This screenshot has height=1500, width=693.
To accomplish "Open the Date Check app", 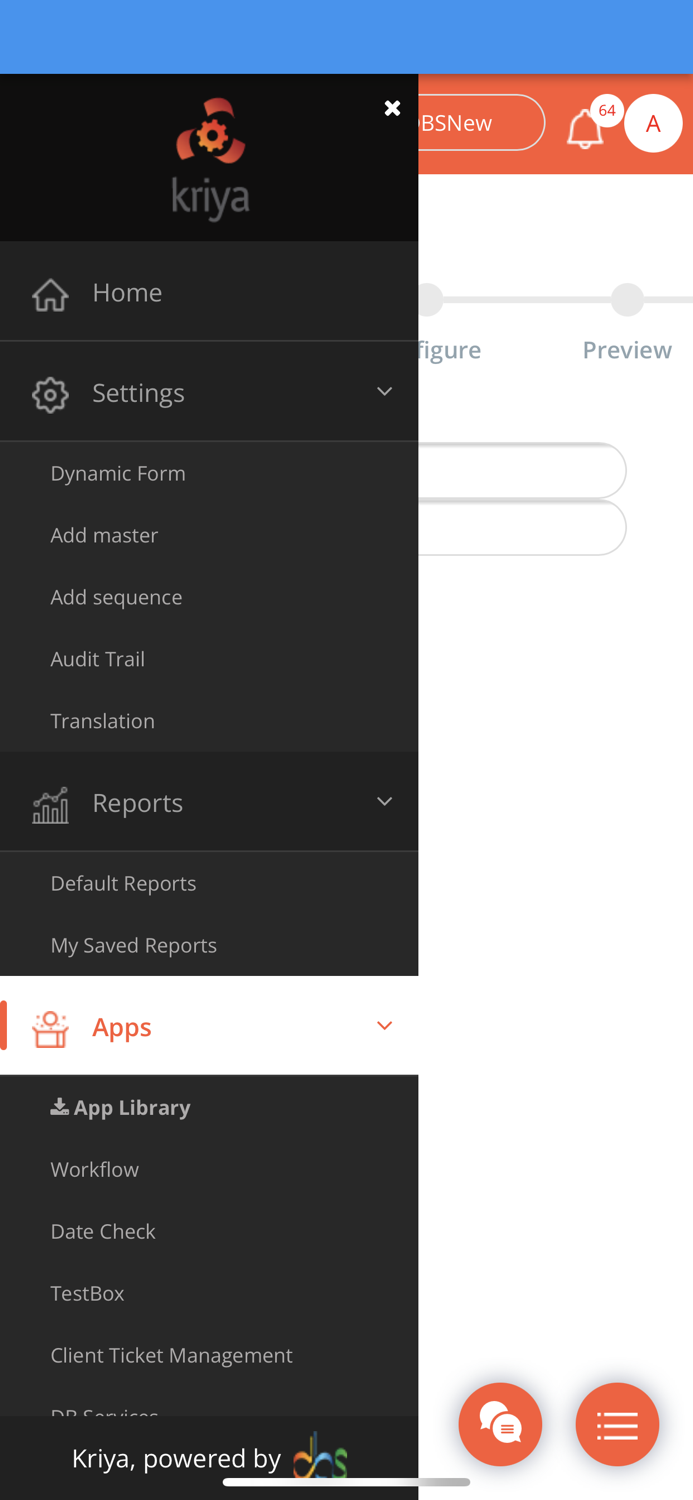I will 103,1231.
